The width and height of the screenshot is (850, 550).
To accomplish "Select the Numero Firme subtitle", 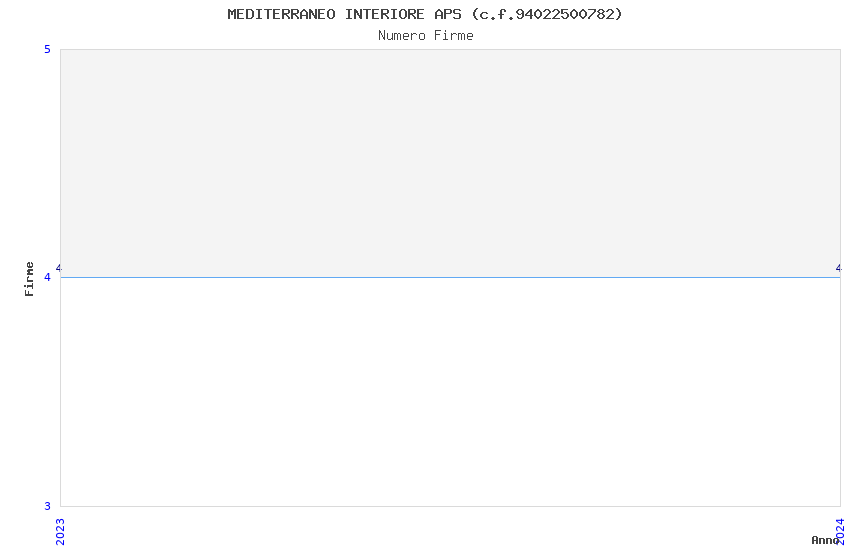I will pyautogui.click(x=426, y=36).
